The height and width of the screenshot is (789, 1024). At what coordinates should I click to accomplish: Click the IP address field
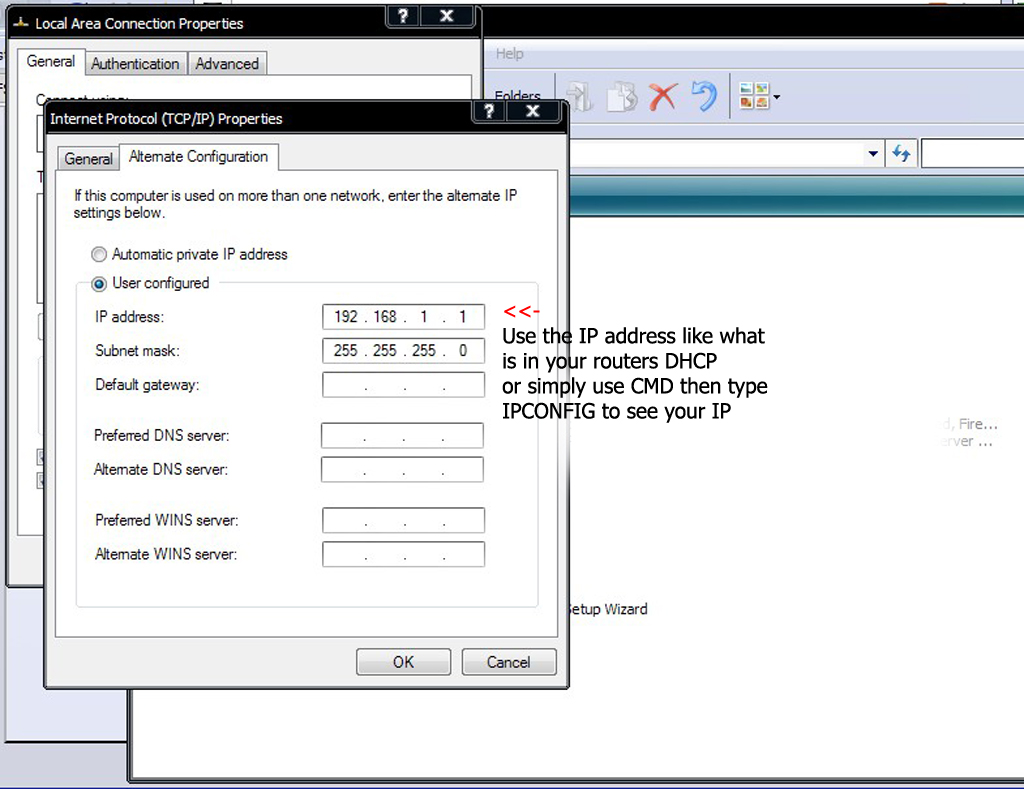(x=404, y=317)
